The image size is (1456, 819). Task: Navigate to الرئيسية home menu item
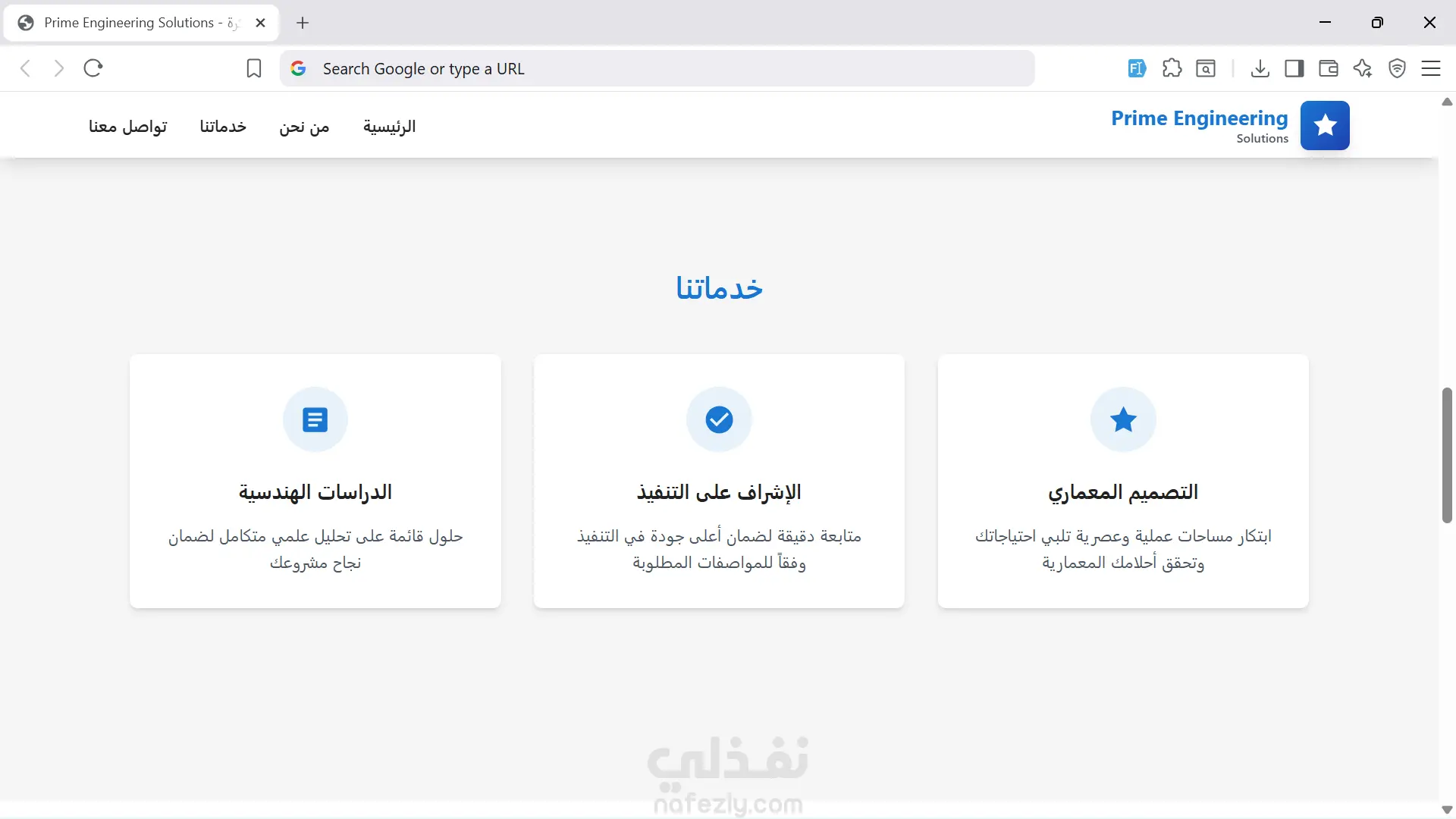[x=389, y=127]
